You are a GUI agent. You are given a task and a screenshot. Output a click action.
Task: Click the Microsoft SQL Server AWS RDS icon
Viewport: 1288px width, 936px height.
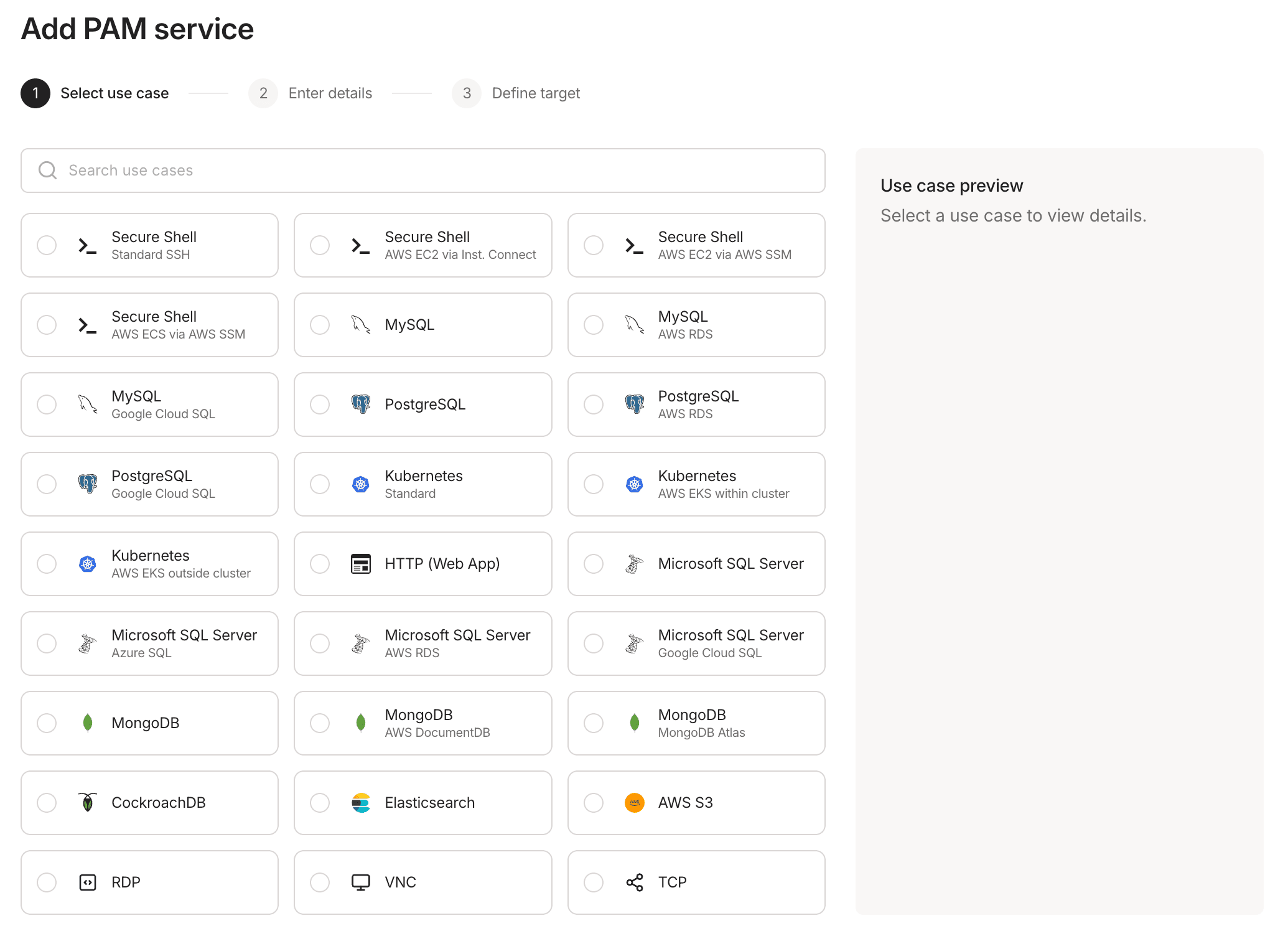click(x=361, y=643)
